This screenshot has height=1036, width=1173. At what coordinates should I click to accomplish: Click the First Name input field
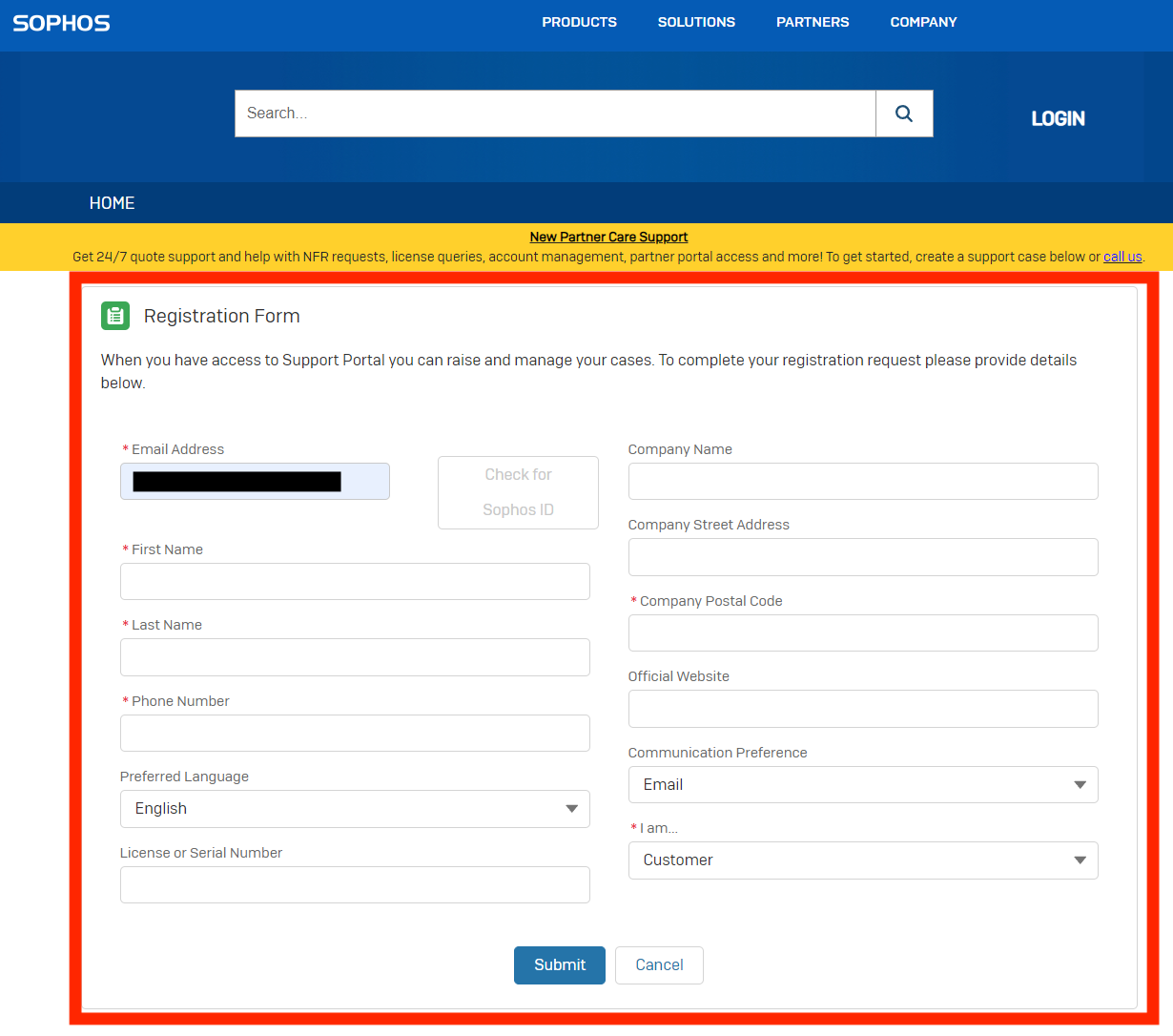[355, 582]
